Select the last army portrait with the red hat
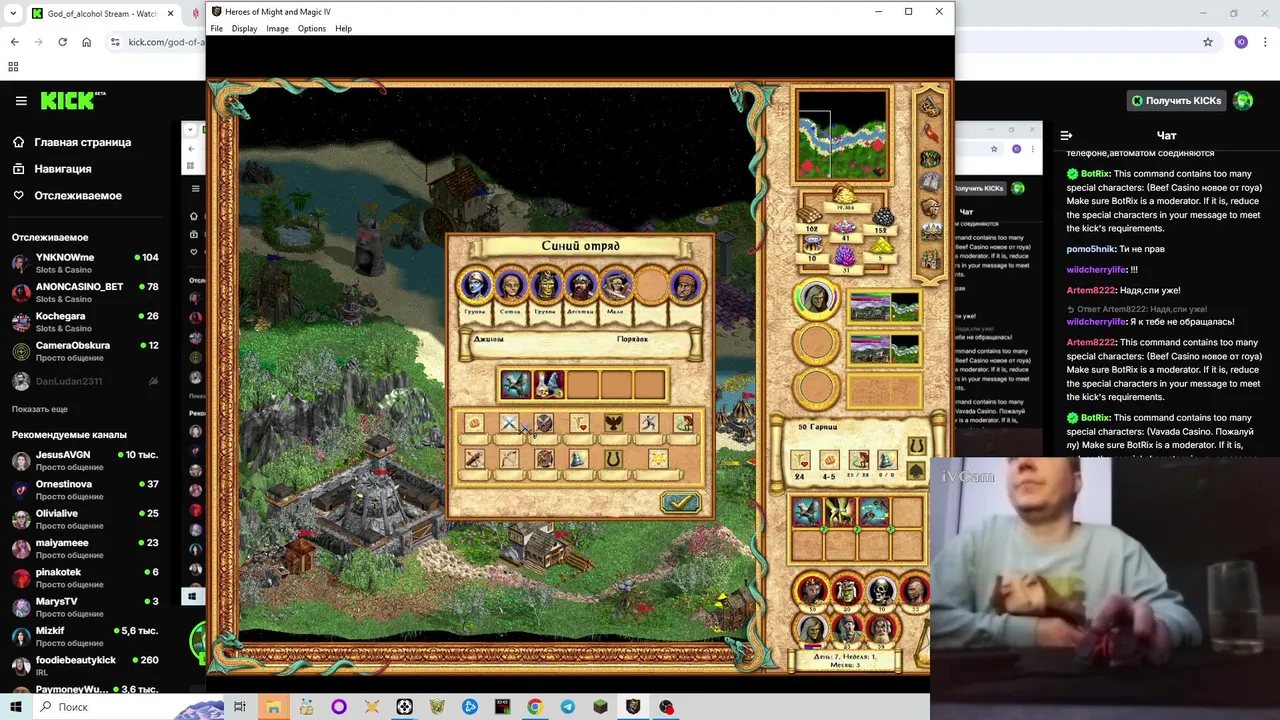 [686, 285]
